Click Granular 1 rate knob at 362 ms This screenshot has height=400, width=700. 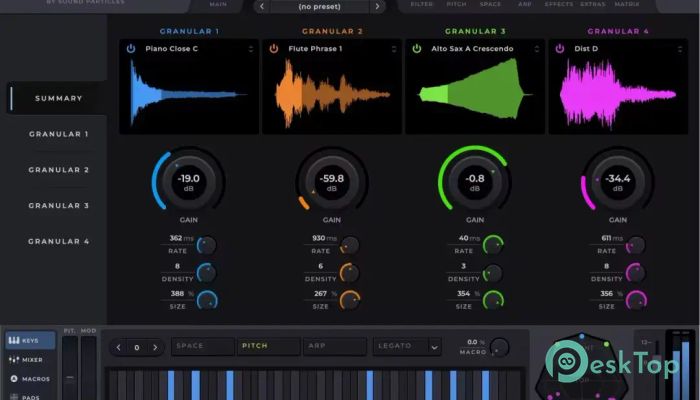(x=206, y=245)
